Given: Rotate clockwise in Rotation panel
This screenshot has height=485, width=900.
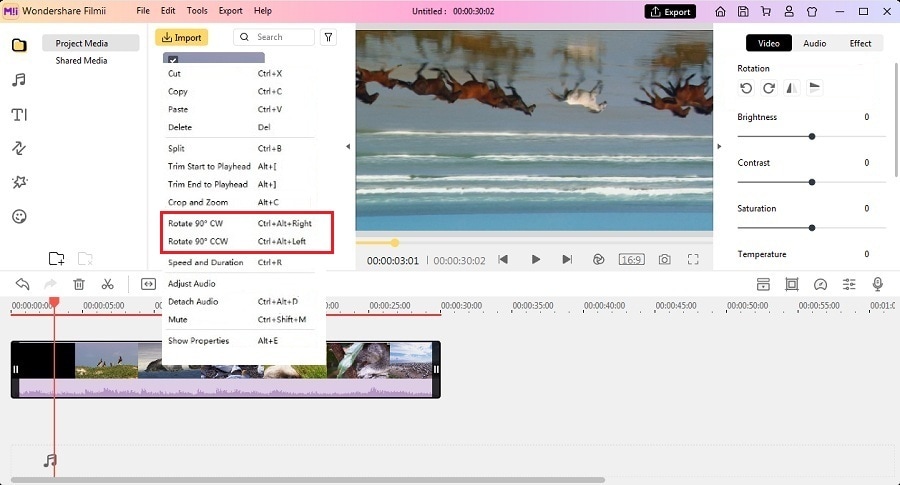Looking at the screenshot, I should tap(769, 88).
